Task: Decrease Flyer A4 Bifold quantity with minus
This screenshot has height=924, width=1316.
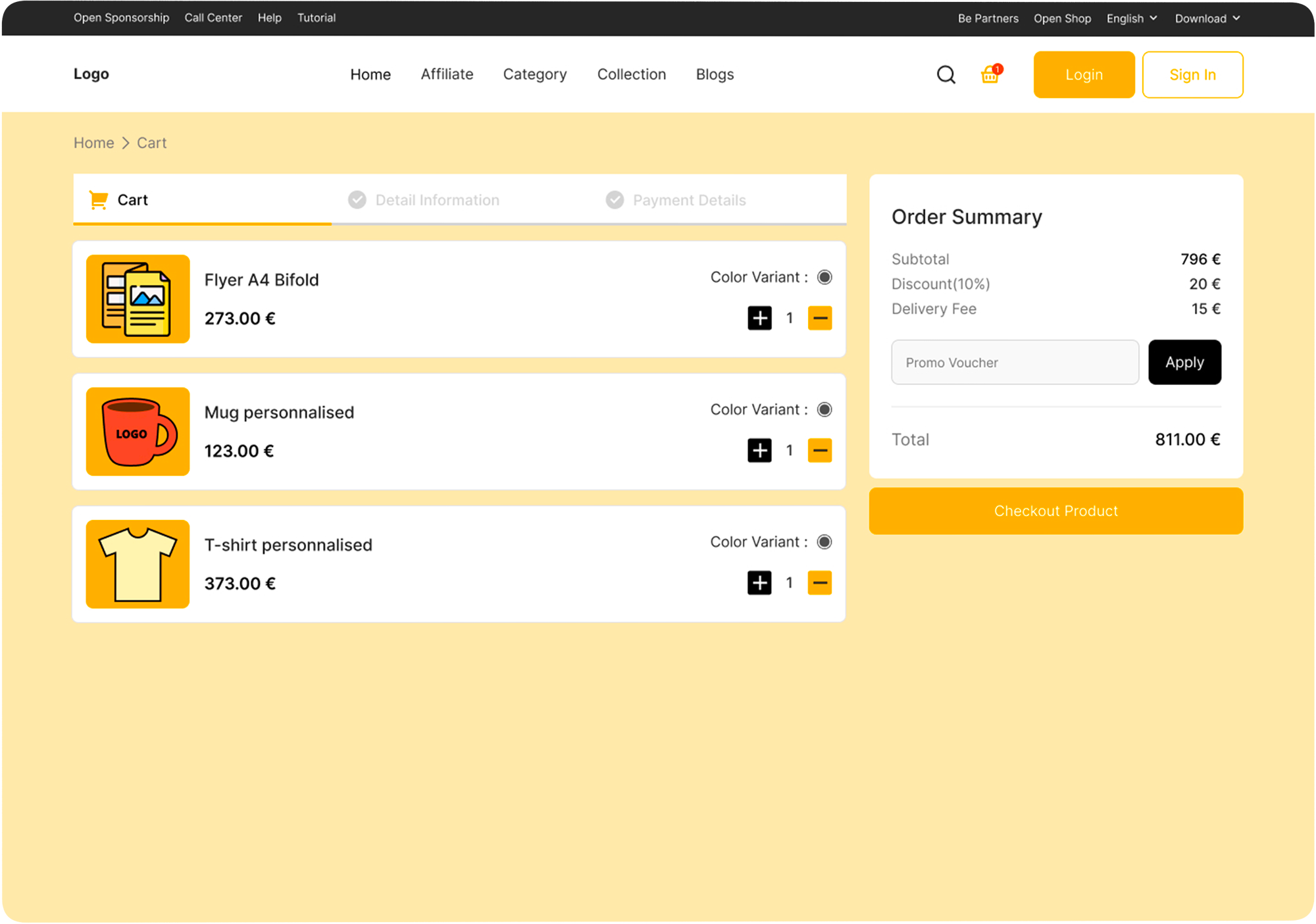Action: tap(819, 318)
